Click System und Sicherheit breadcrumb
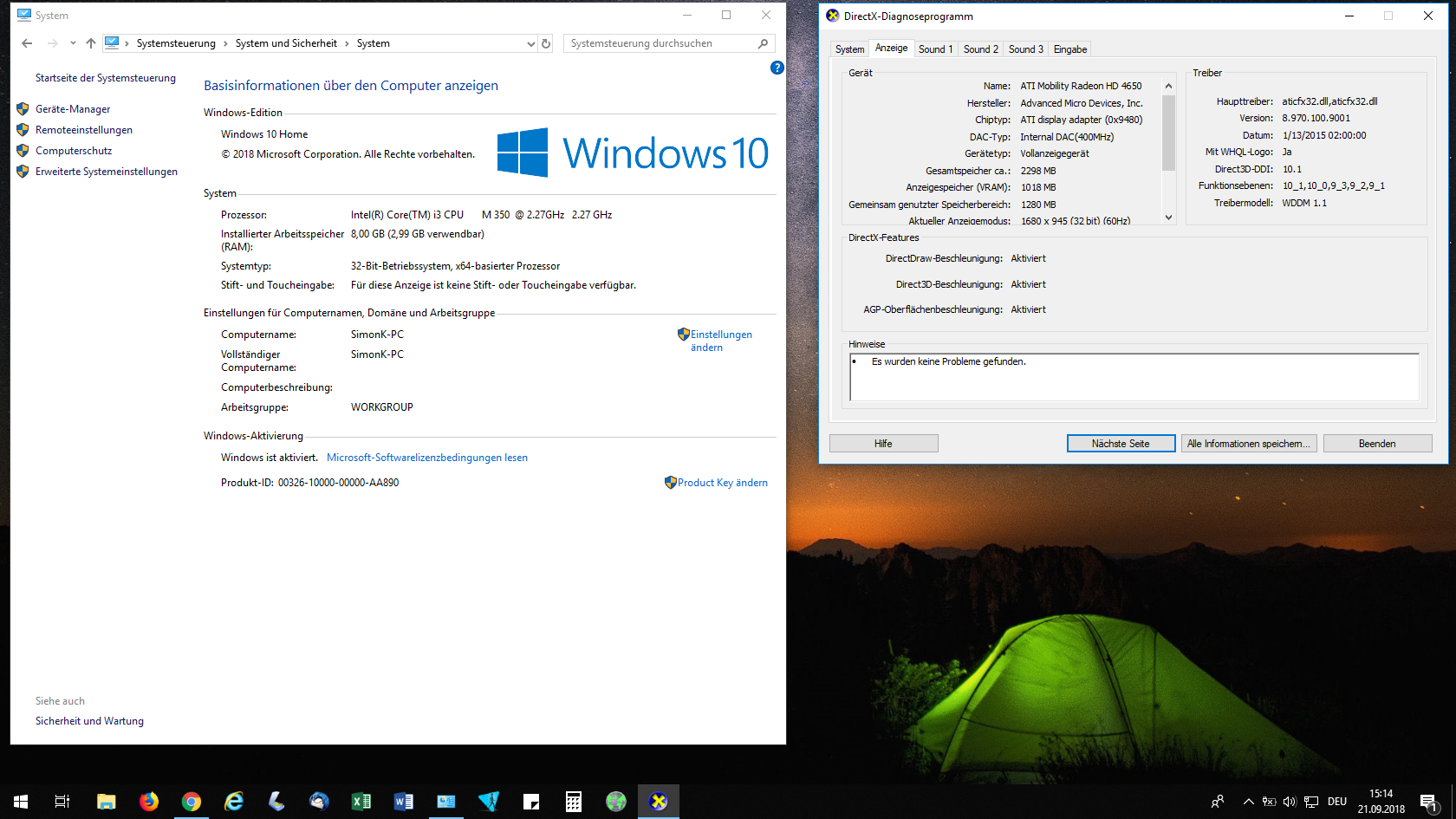 [x=286, y=43]
